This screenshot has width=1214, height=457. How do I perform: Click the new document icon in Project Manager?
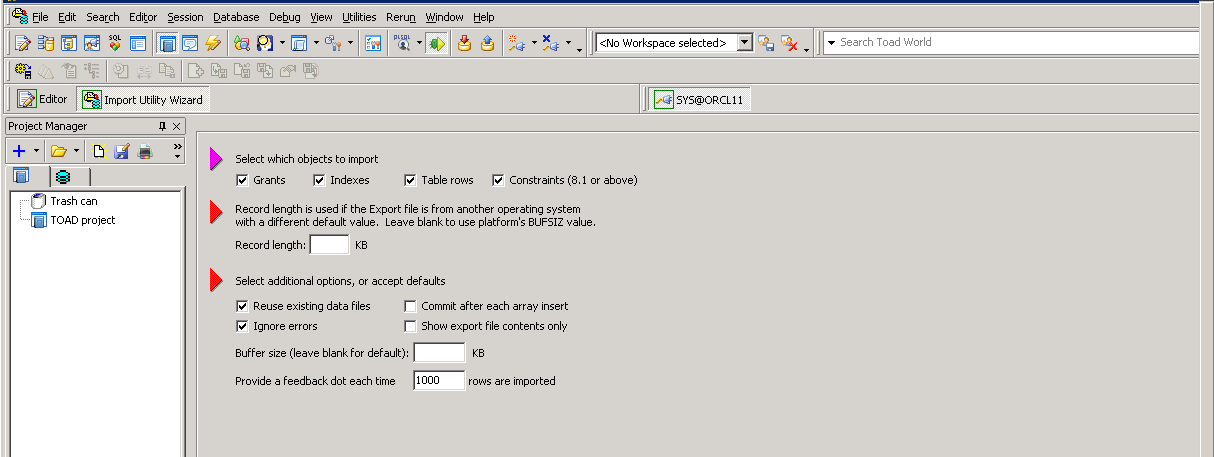point(99,151)
